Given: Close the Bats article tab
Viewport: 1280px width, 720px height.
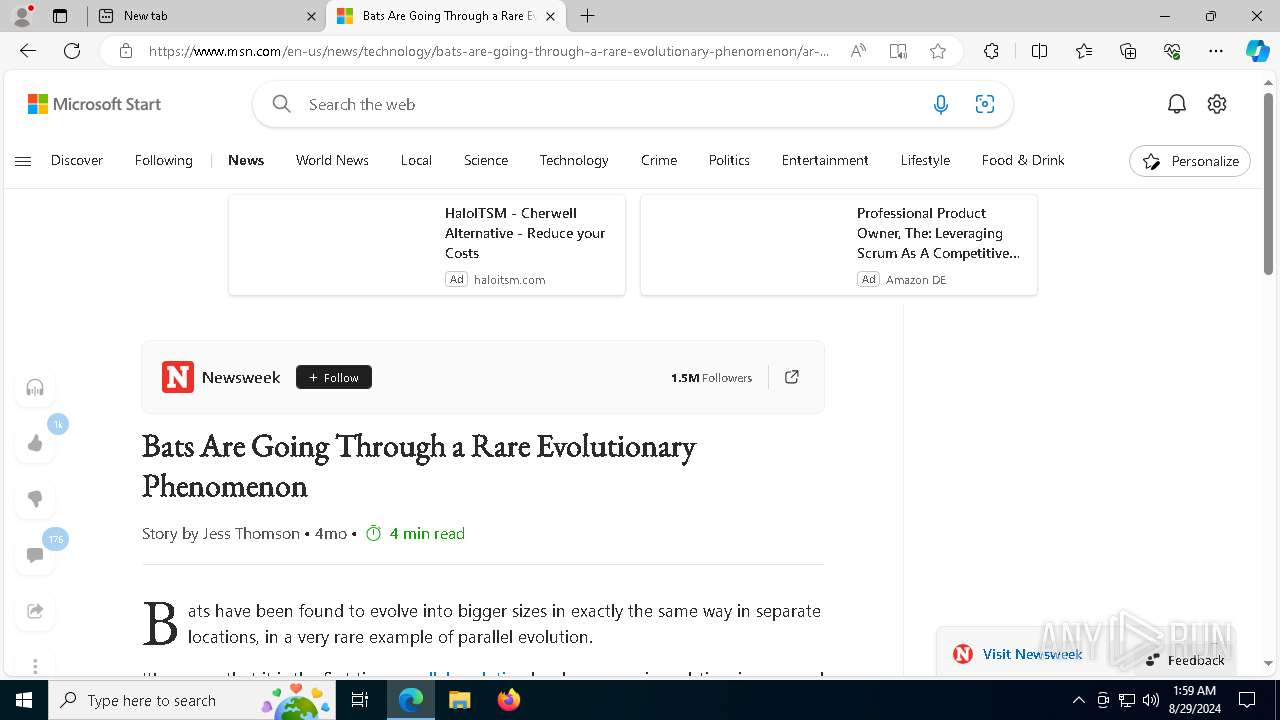Looking at the screenshot, I should pyautogui.click(x=550, y=16).
